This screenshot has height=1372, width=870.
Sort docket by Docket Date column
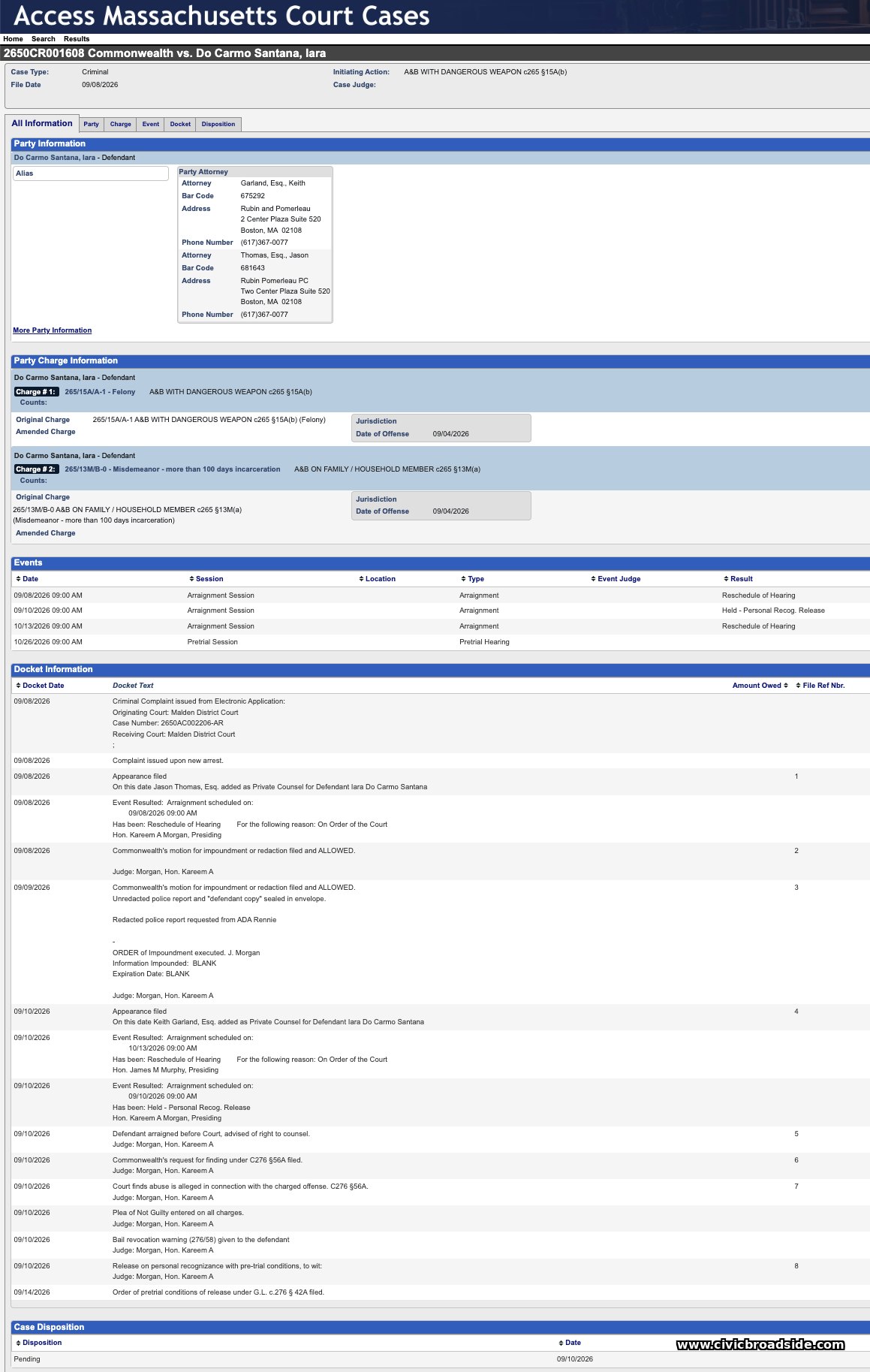click(41, 686)
